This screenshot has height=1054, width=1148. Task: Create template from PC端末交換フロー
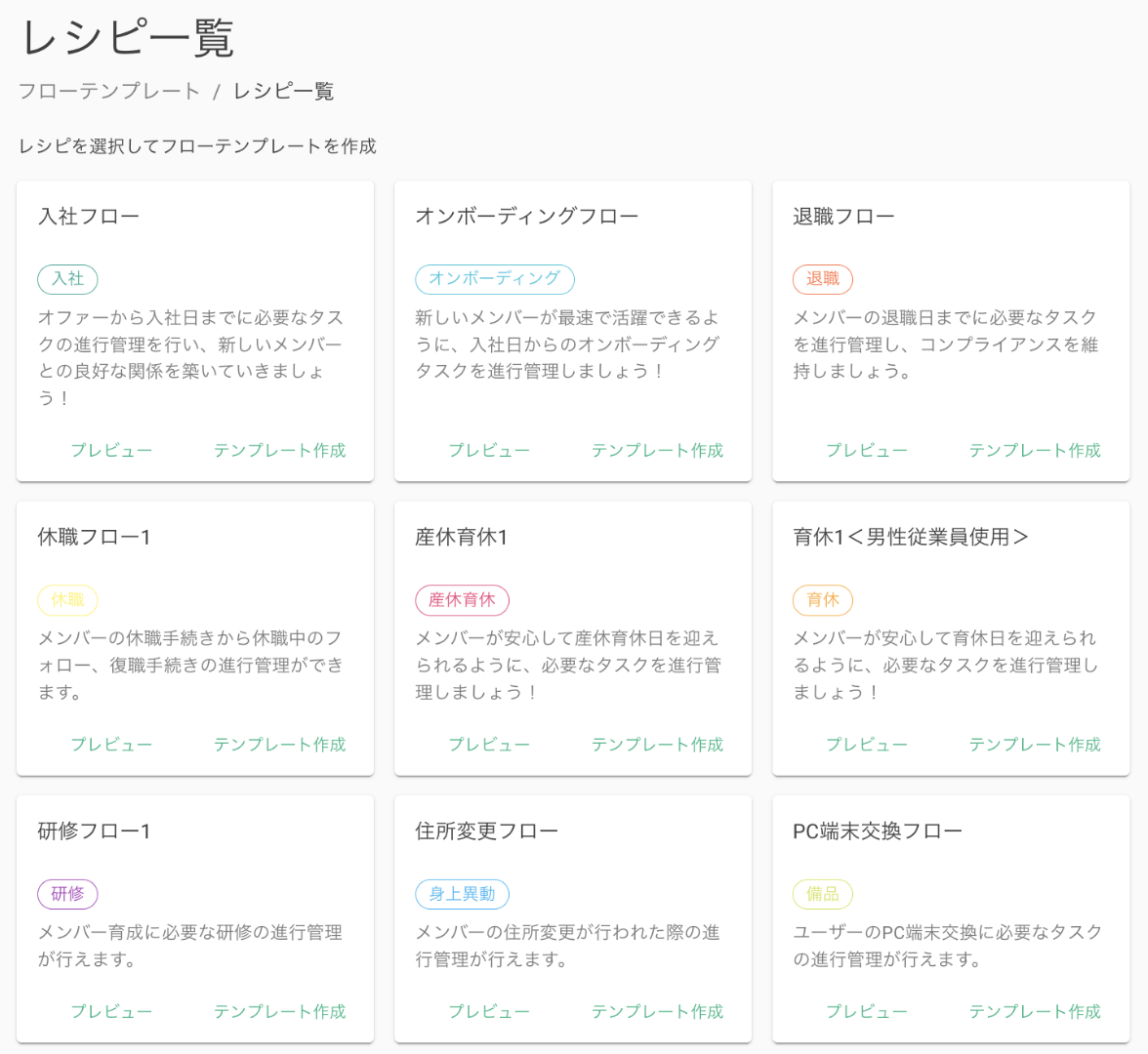tap(1035, 1011)
